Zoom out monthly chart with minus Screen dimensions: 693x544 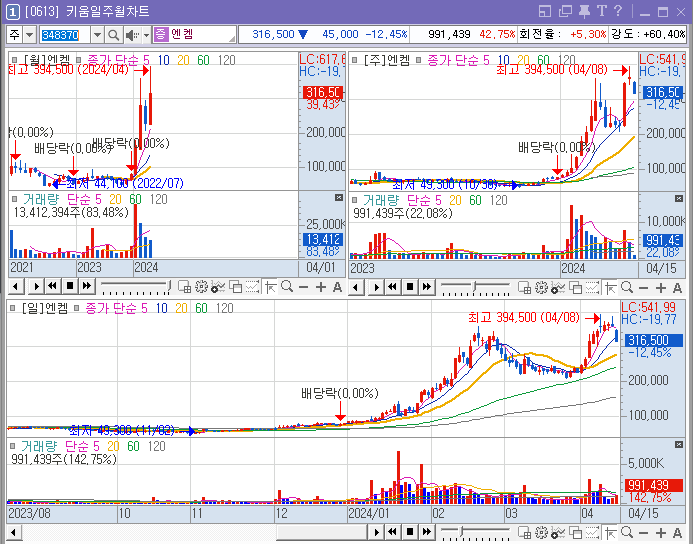click(x=303, y=288)
